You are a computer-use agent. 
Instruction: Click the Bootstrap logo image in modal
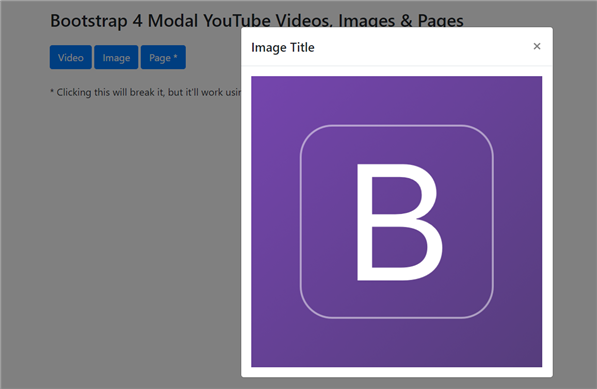396,222
